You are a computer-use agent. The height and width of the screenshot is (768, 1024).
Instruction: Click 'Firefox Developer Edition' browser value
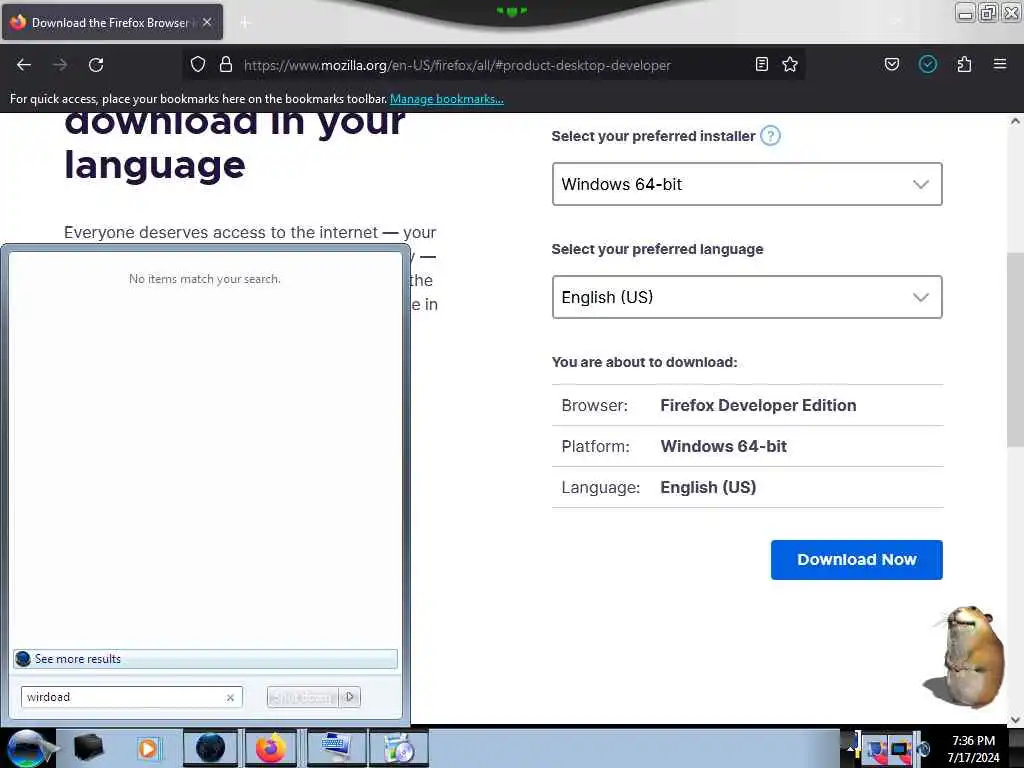(758, 406)
